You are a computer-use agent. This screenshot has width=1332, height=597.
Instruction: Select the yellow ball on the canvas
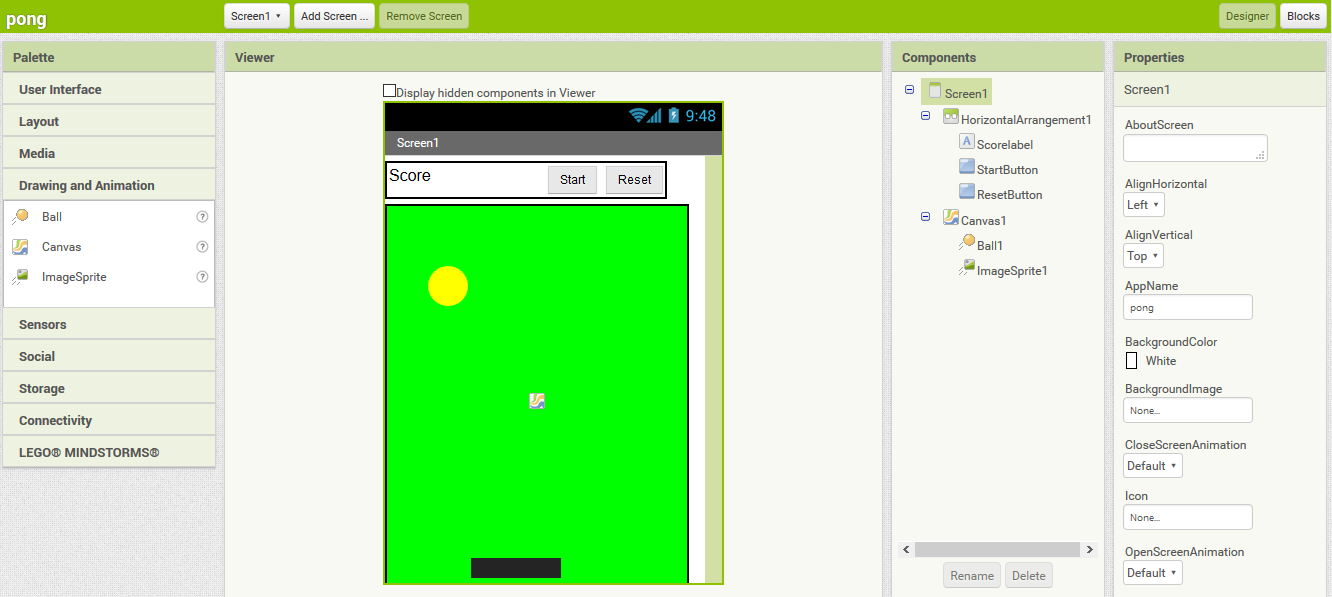click(448, 286)
